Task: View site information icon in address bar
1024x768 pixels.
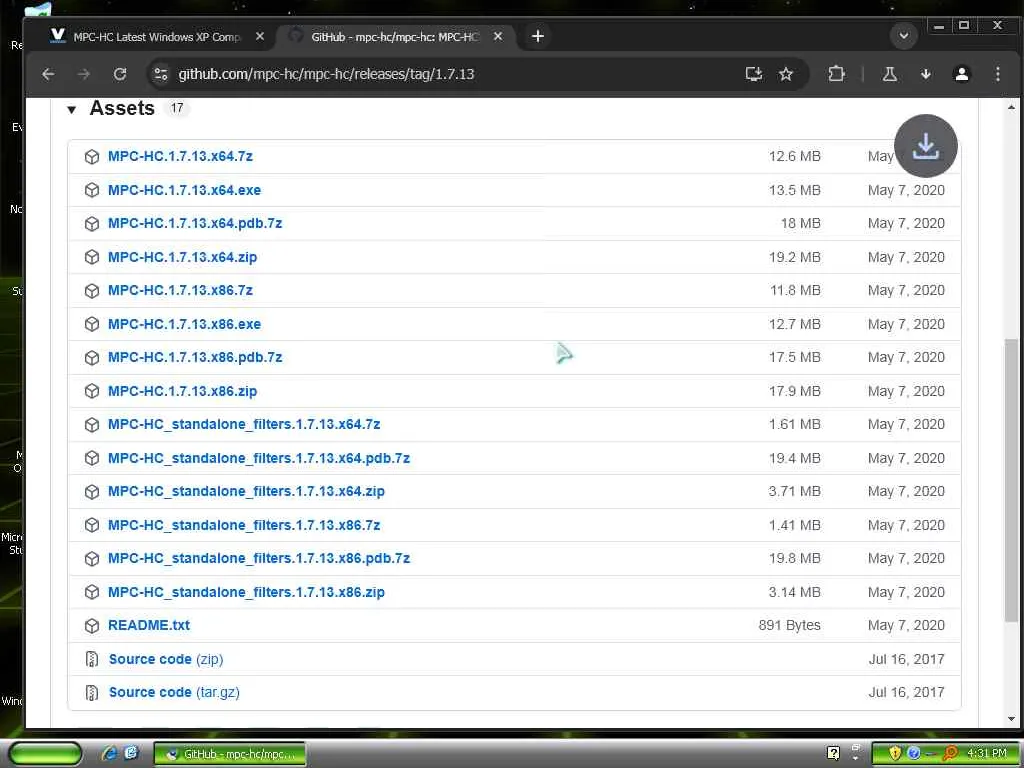Action: (161, 74)
